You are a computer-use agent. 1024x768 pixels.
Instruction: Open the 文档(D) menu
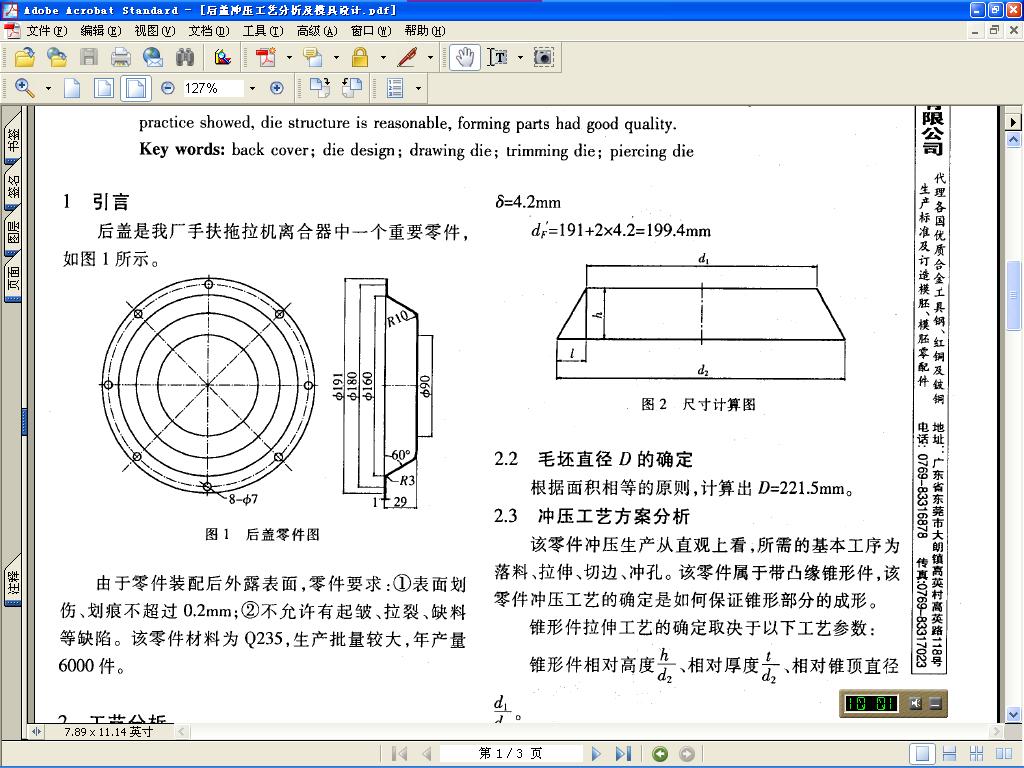pos(209,31)
